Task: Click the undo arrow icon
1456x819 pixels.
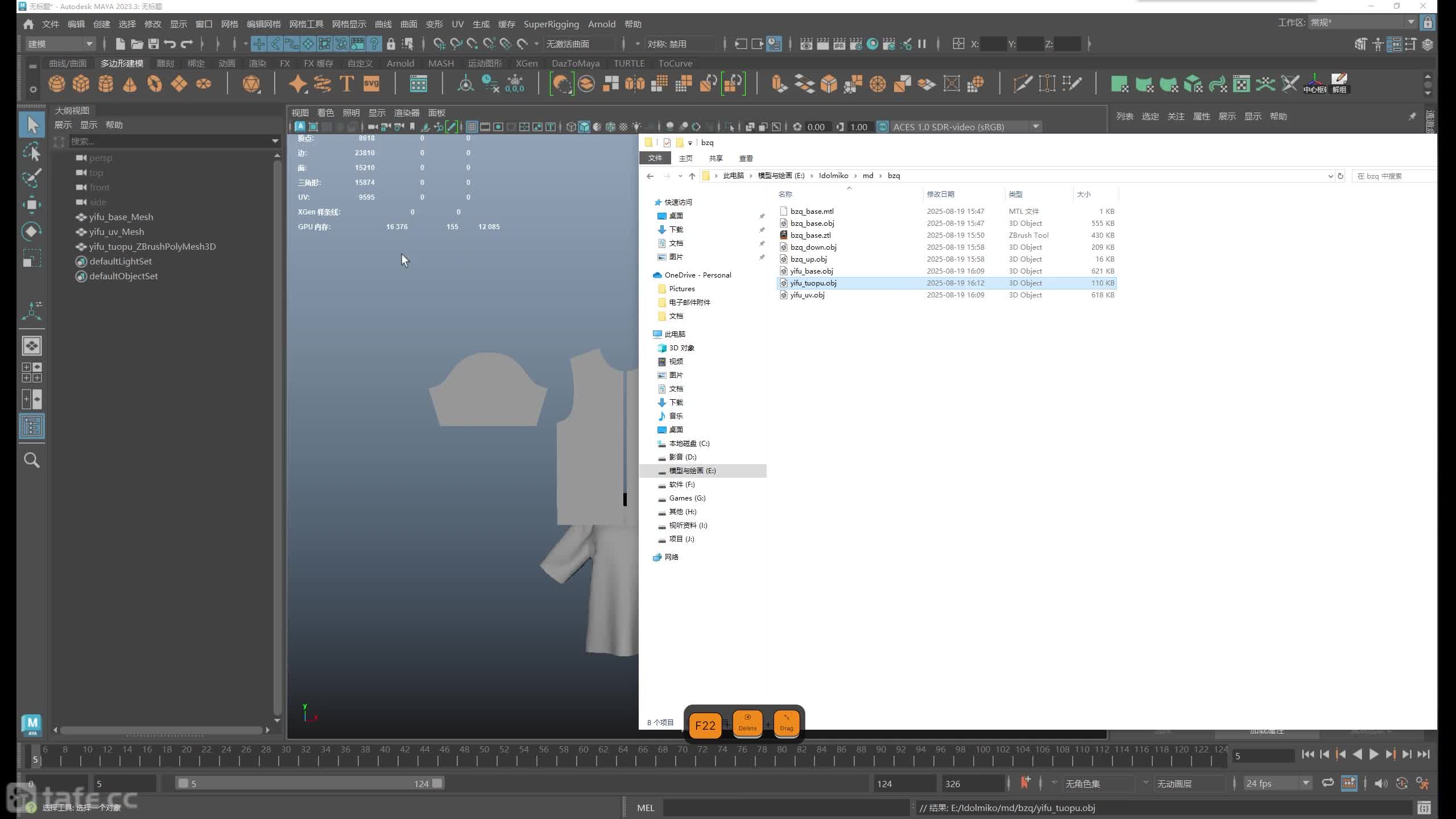Action: (x=169, y=44)
